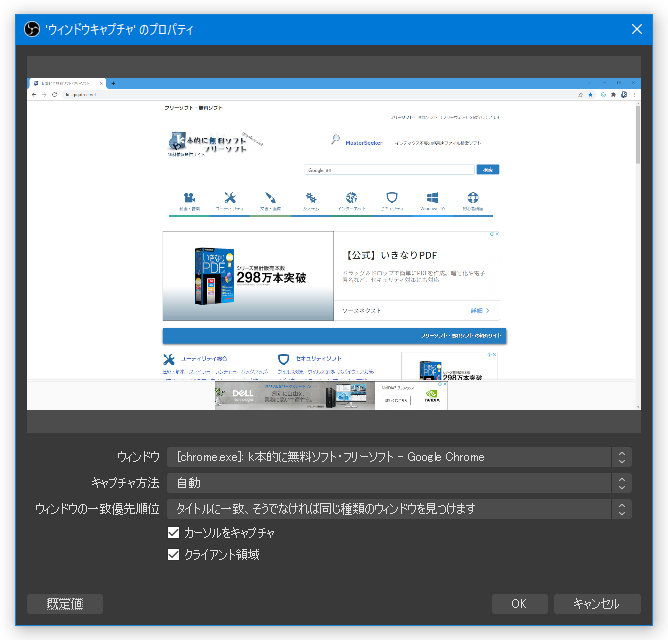Confirm with the OK button
Viewport: 668px width, 640px height.
519,604
